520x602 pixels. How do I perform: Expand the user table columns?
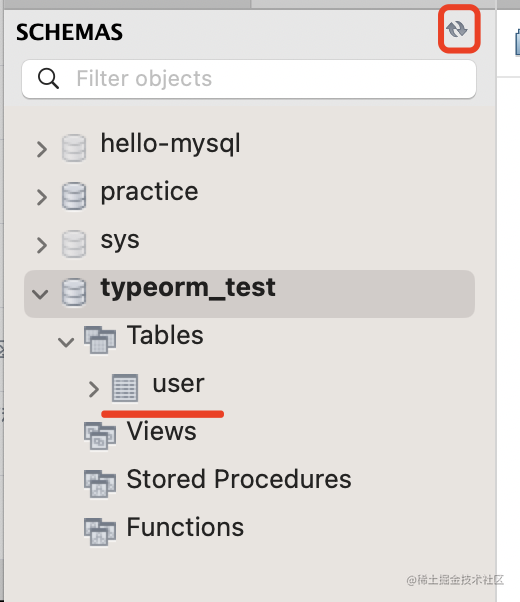(94, 389)
